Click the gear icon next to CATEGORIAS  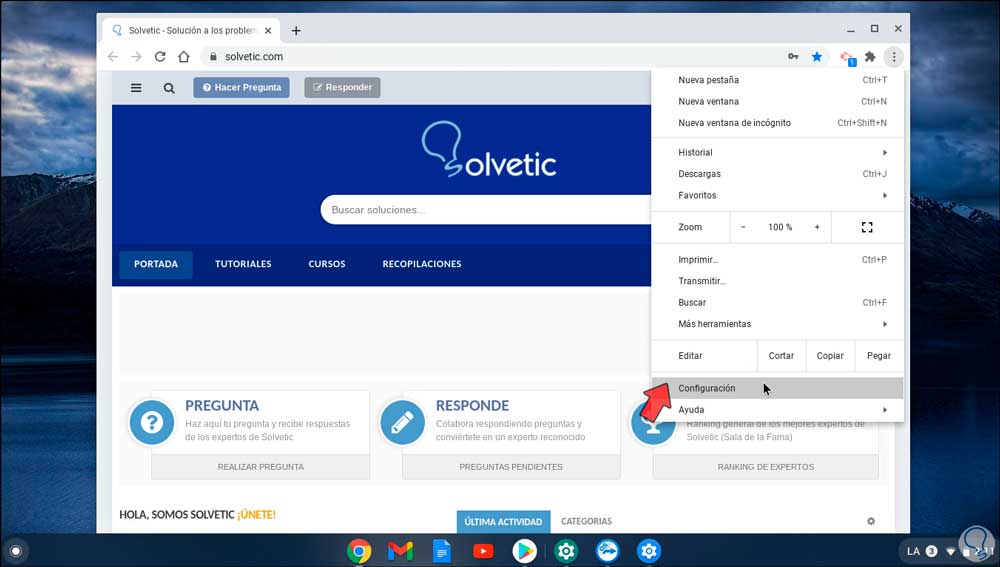point(871,521)
